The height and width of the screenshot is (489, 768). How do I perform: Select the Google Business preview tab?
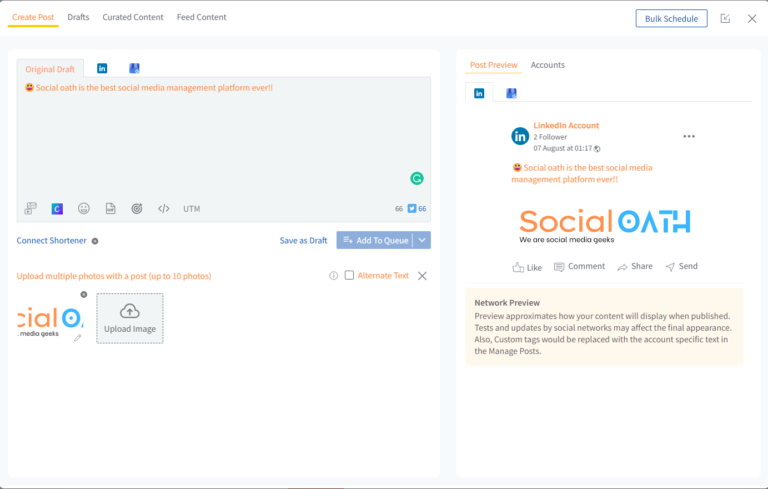pos(511,93)
